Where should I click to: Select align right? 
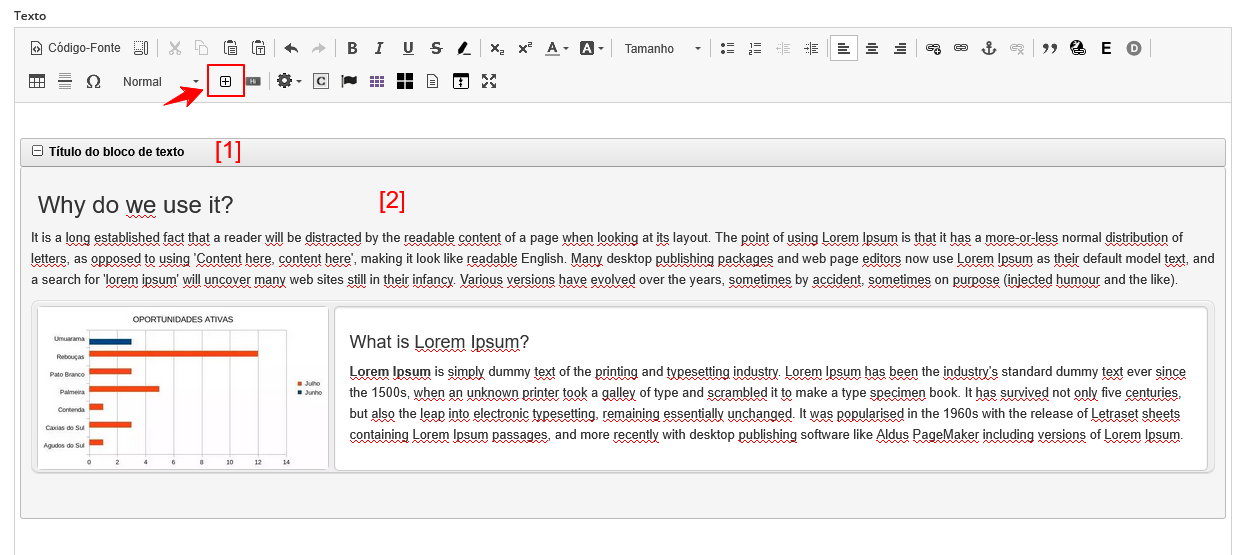pyautogui.click(x=900, y=48)
